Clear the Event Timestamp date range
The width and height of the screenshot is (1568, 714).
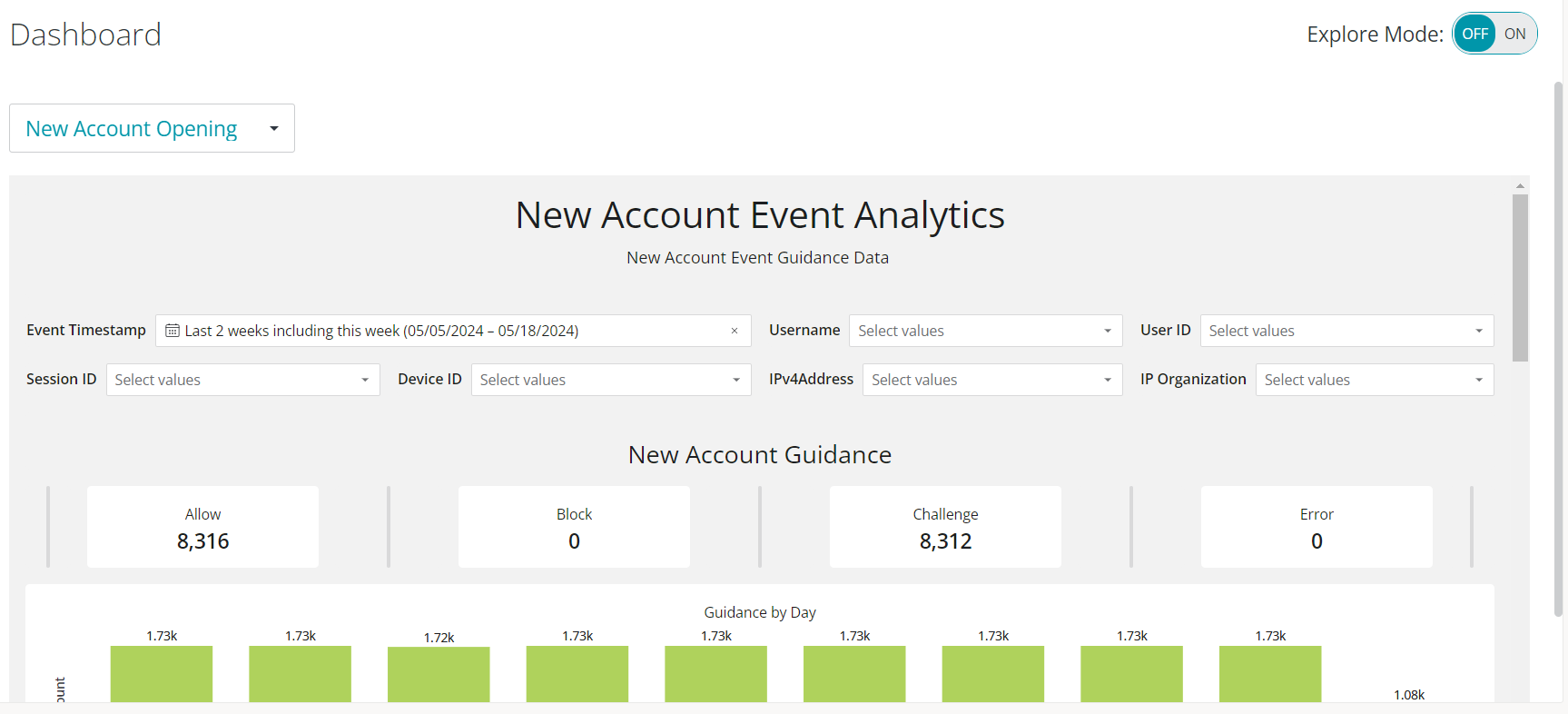735,331
